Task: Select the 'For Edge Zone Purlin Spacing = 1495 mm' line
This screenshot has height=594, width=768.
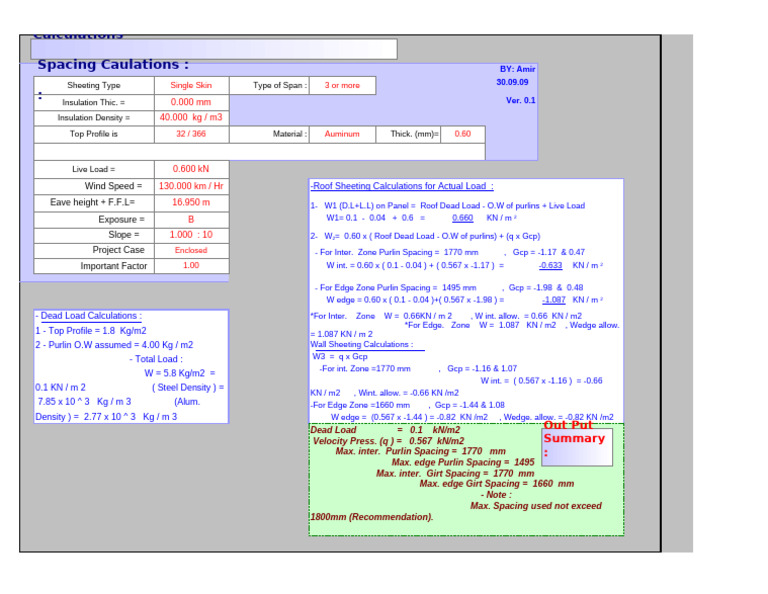Action: [396, 287]
